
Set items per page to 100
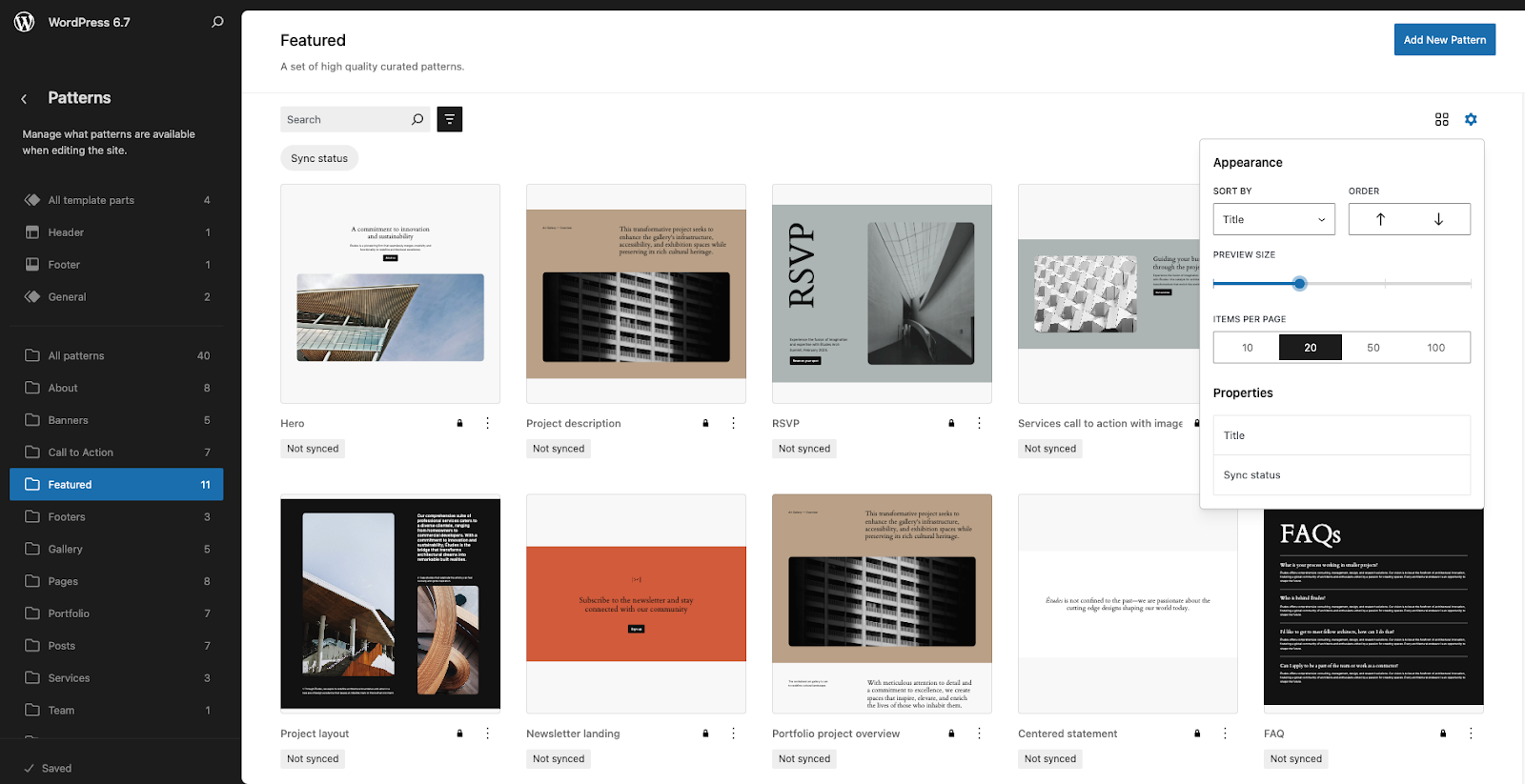tap(1435, 348)
